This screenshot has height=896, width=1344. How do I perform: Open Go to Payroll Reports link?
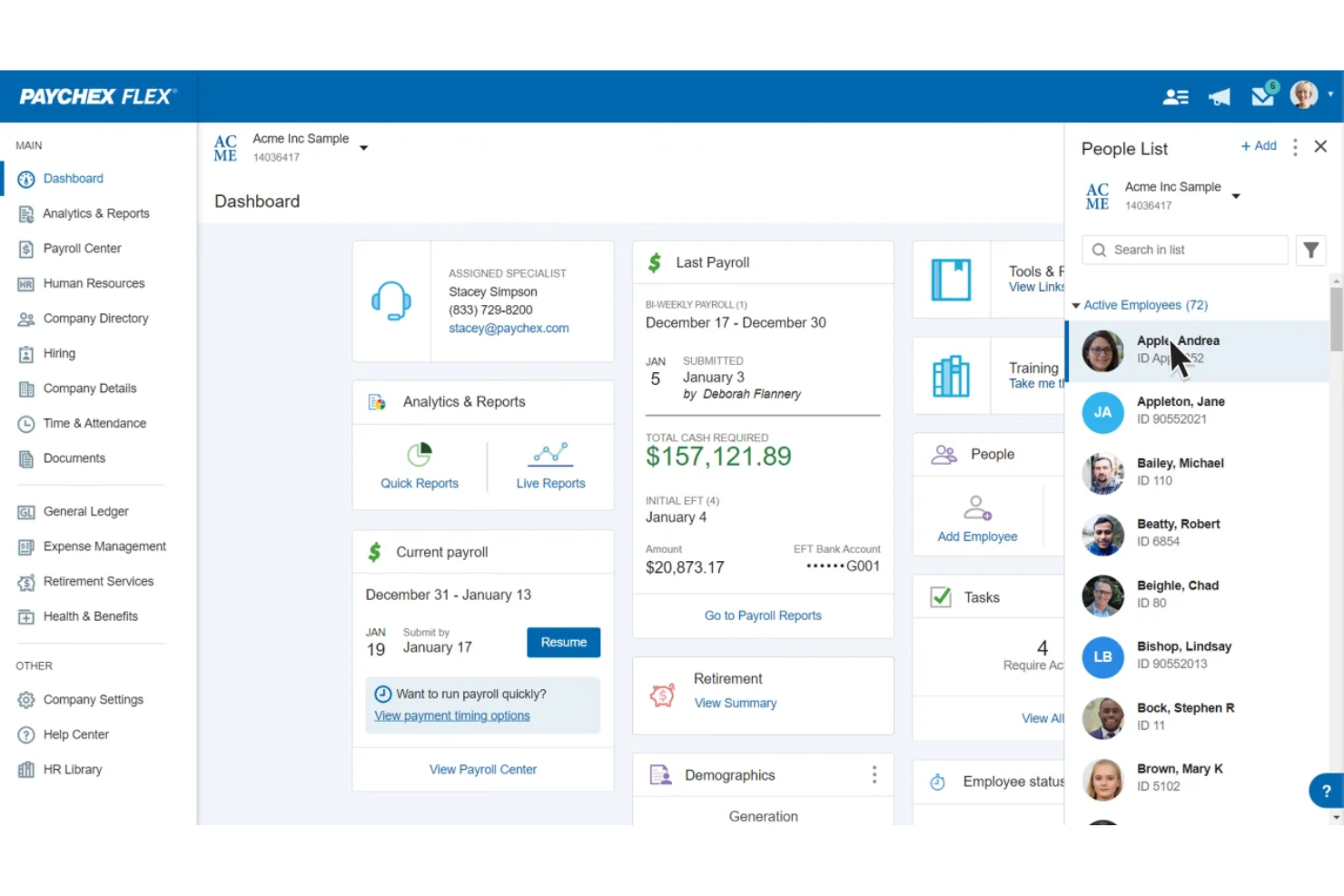[x=763, y=615]
